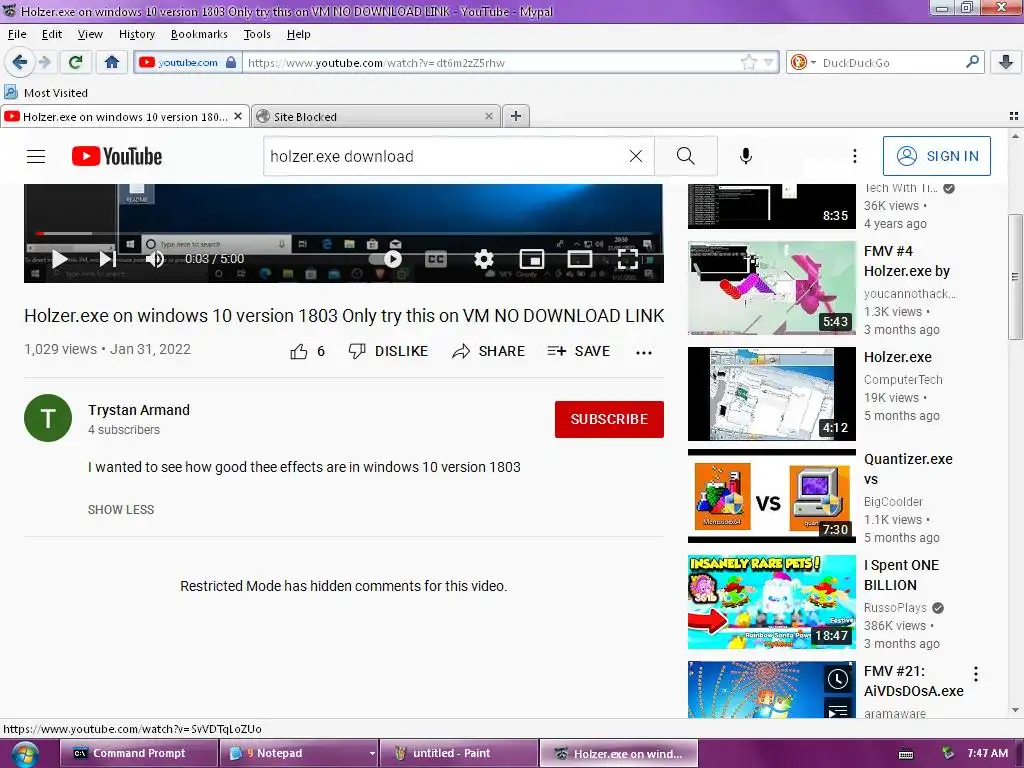This screenshot has width=1024, height=768.
Task: Open Holzer.exe by ComputerTech thumbnail
Action: pyautogui.click(x=772, y=394)
